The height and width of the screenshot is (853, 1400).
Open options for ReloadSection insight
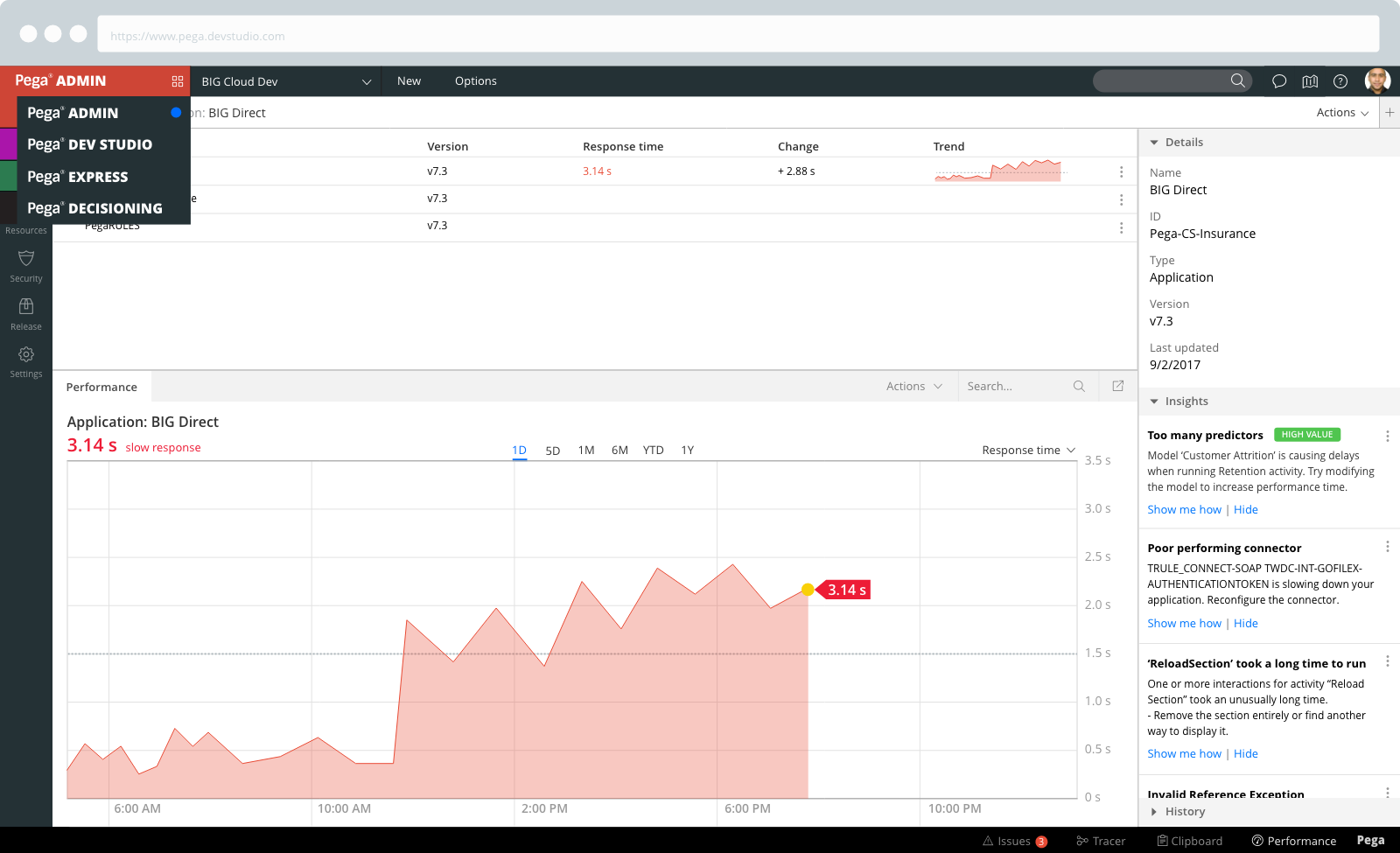pyautogui.click(x=1387, y=661)
